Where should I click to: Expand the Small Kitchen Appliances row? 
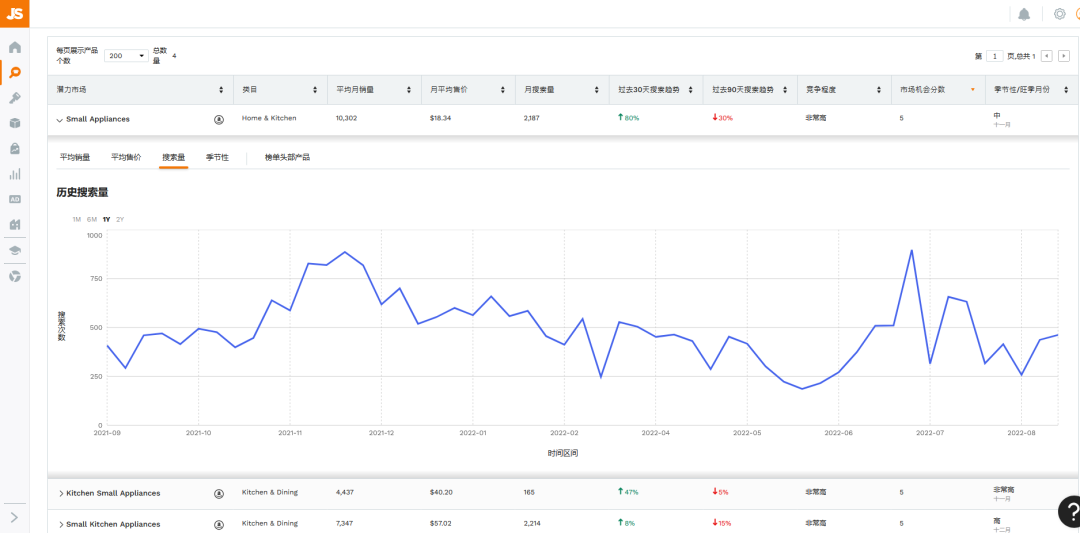61,525
